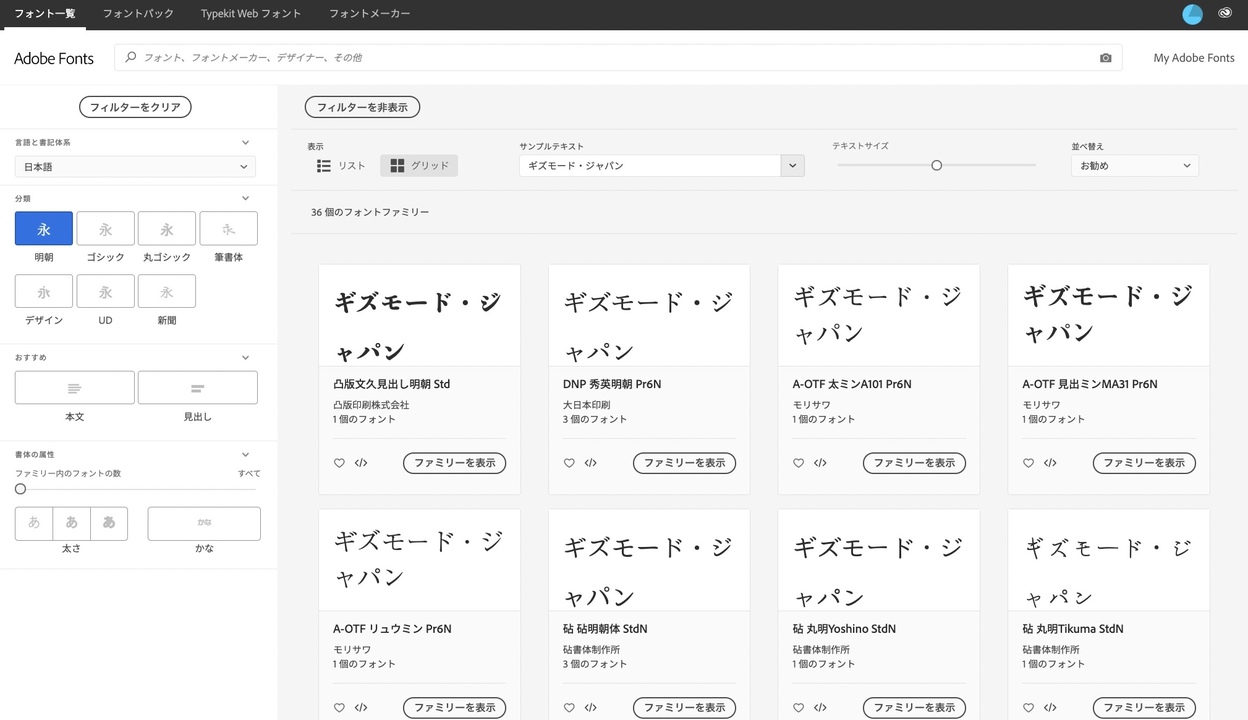
Task: Click the font count slider handle
Action: pos(20,489)
